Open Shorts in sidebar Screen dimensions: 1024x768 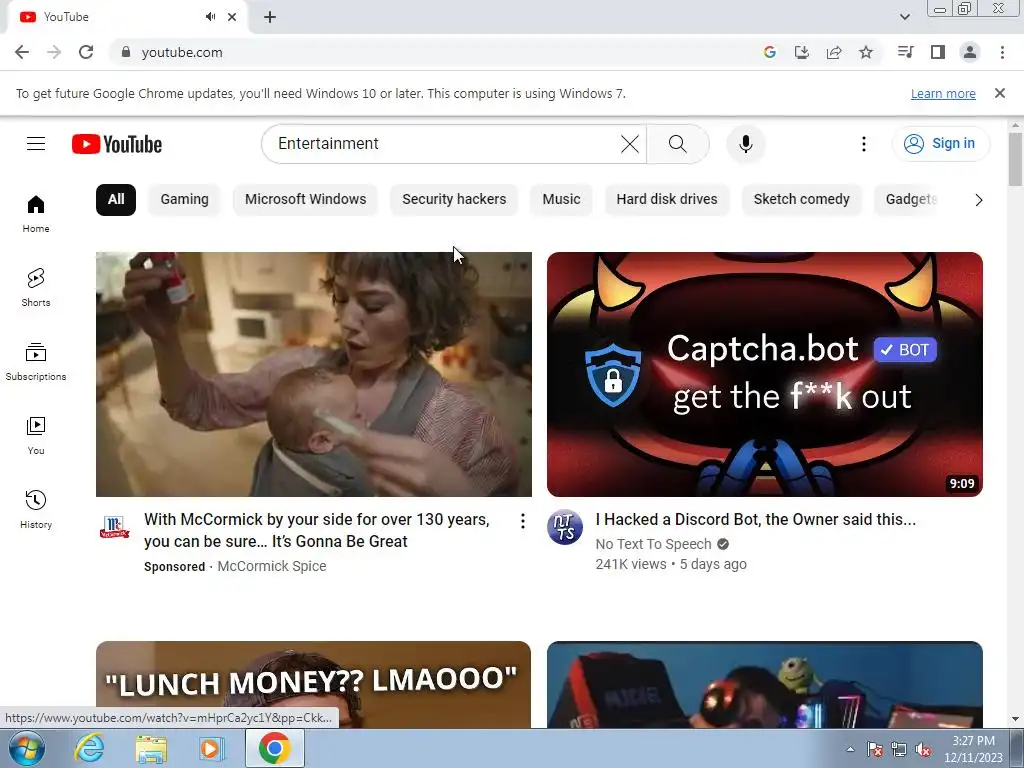pos(36,287)
